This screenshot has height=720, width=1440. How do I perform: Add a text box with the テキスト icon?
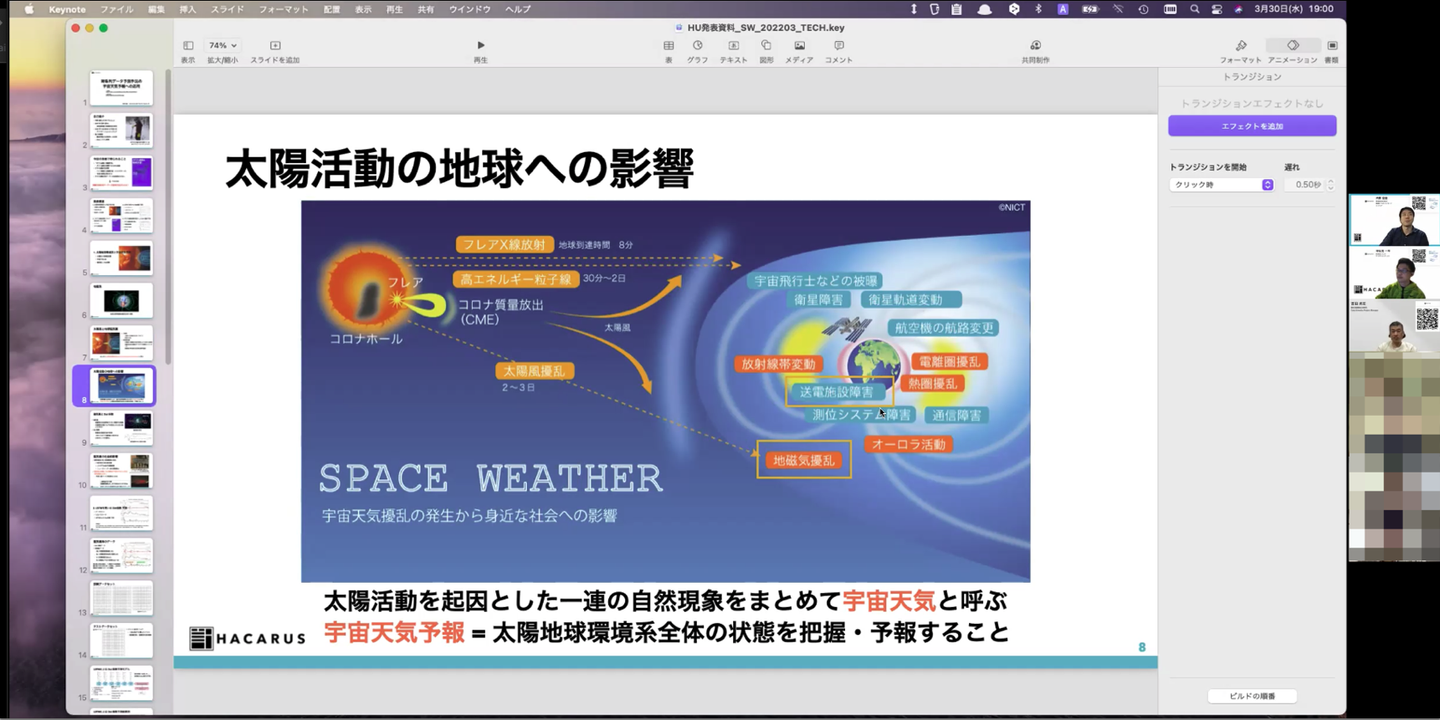(733, 46)
